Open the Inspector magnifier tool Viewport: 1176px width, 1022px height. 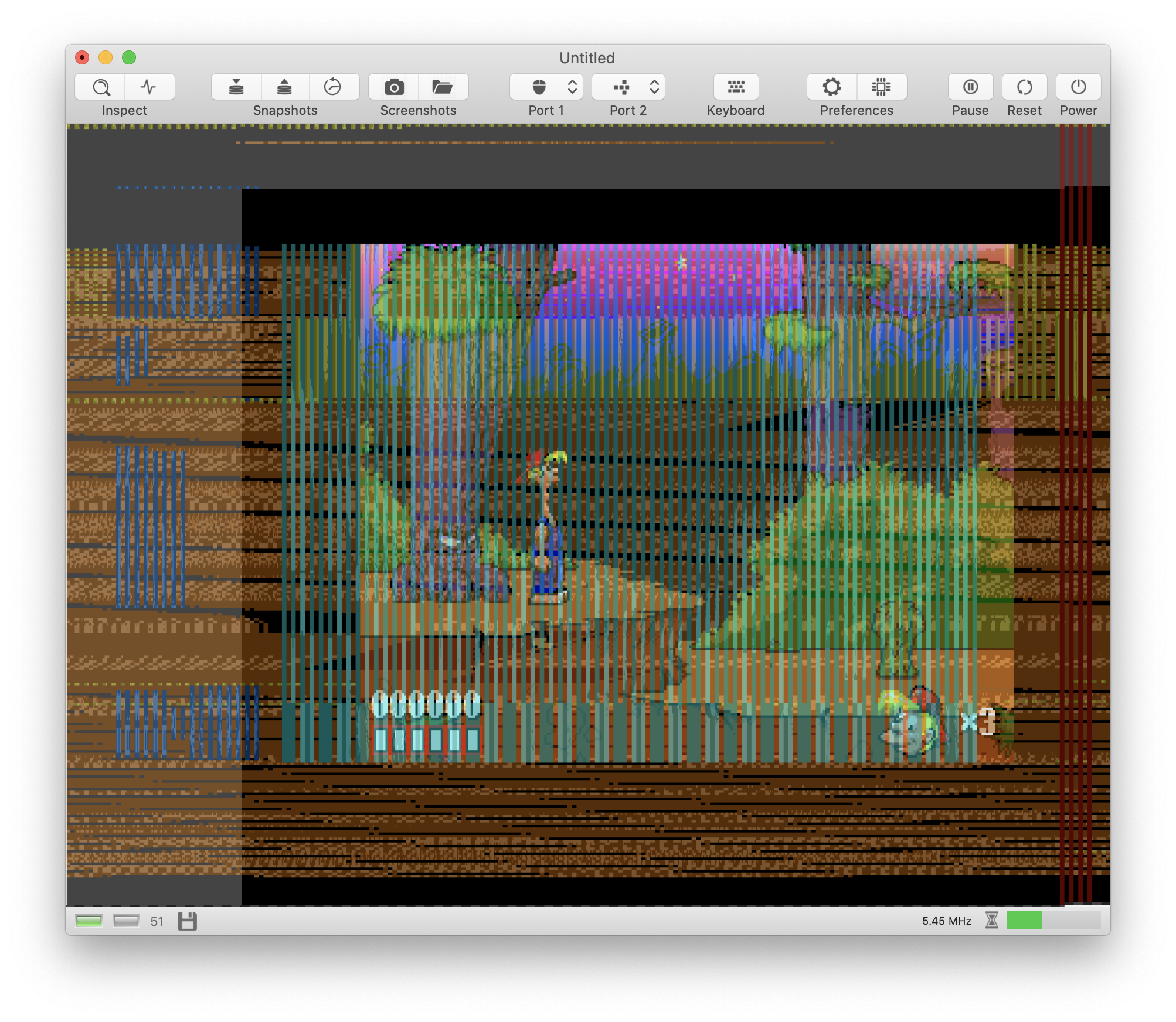point(100,87)
